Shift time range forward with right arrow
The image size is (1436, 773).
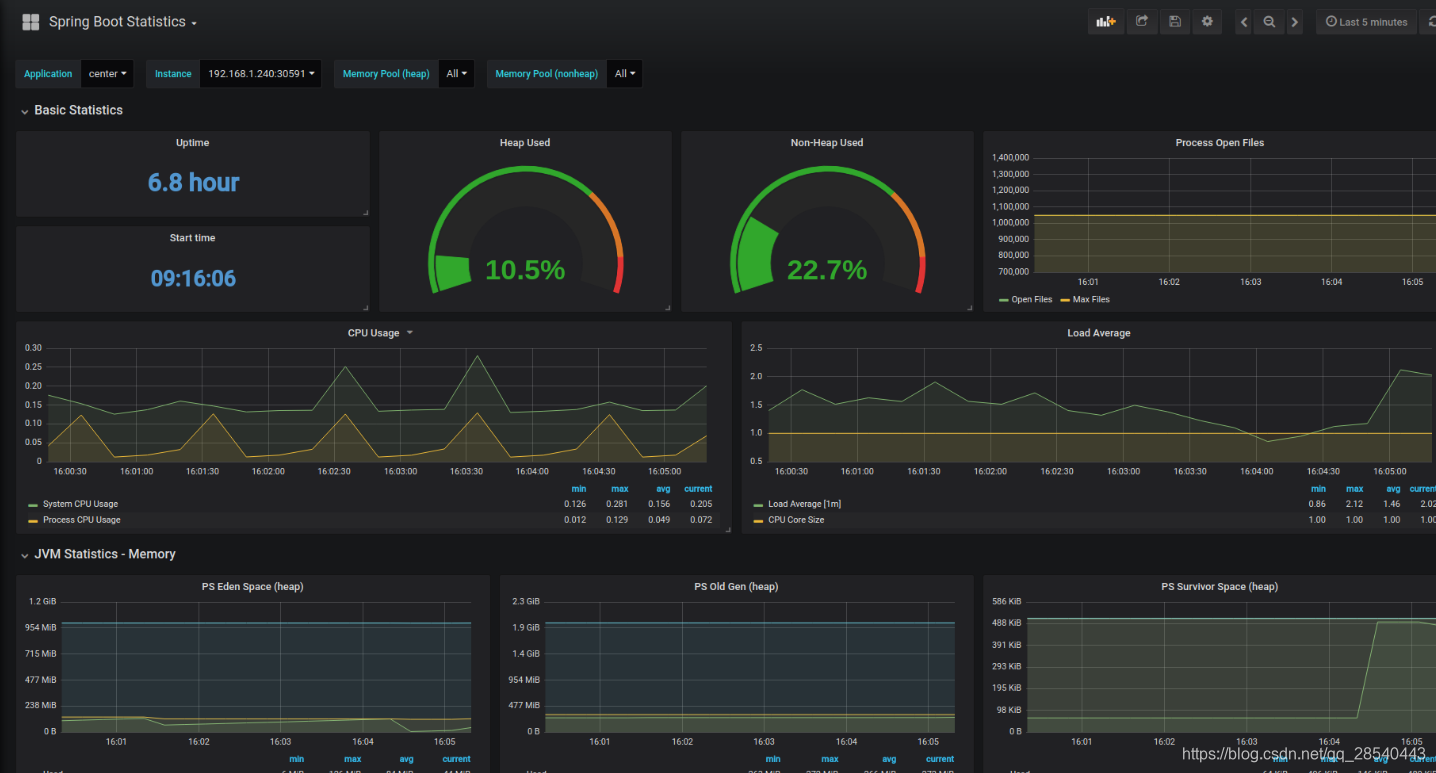pos(1294,22)
